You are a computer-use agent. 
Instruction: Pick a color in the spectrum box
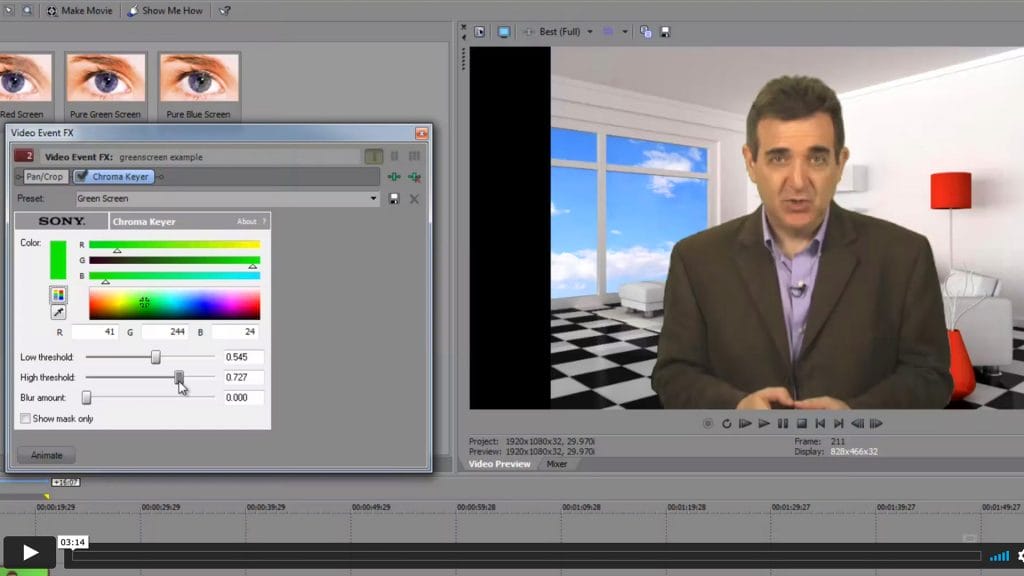point(174,304)
